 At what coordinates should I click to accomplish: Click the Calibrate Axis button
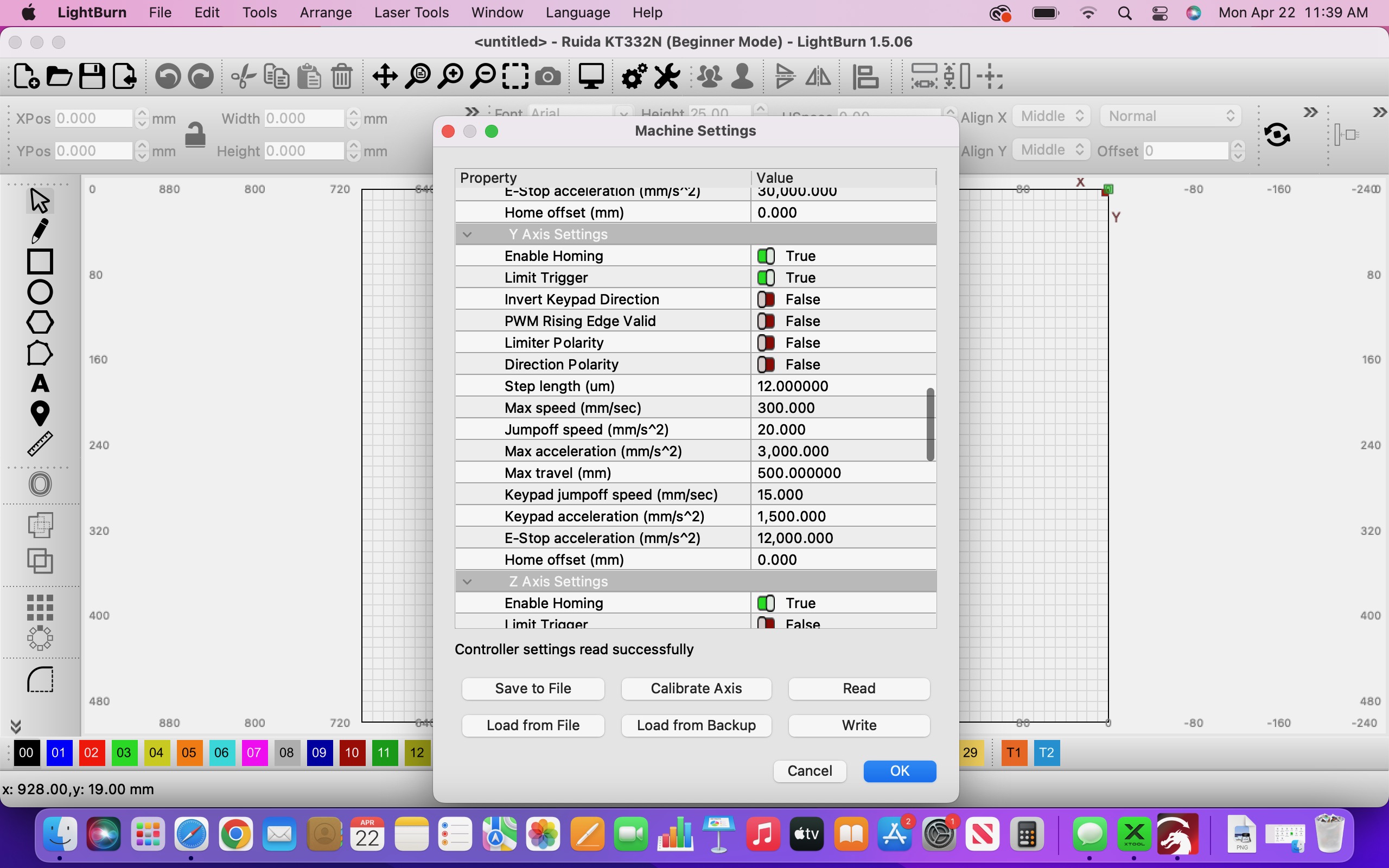(696, 689)
